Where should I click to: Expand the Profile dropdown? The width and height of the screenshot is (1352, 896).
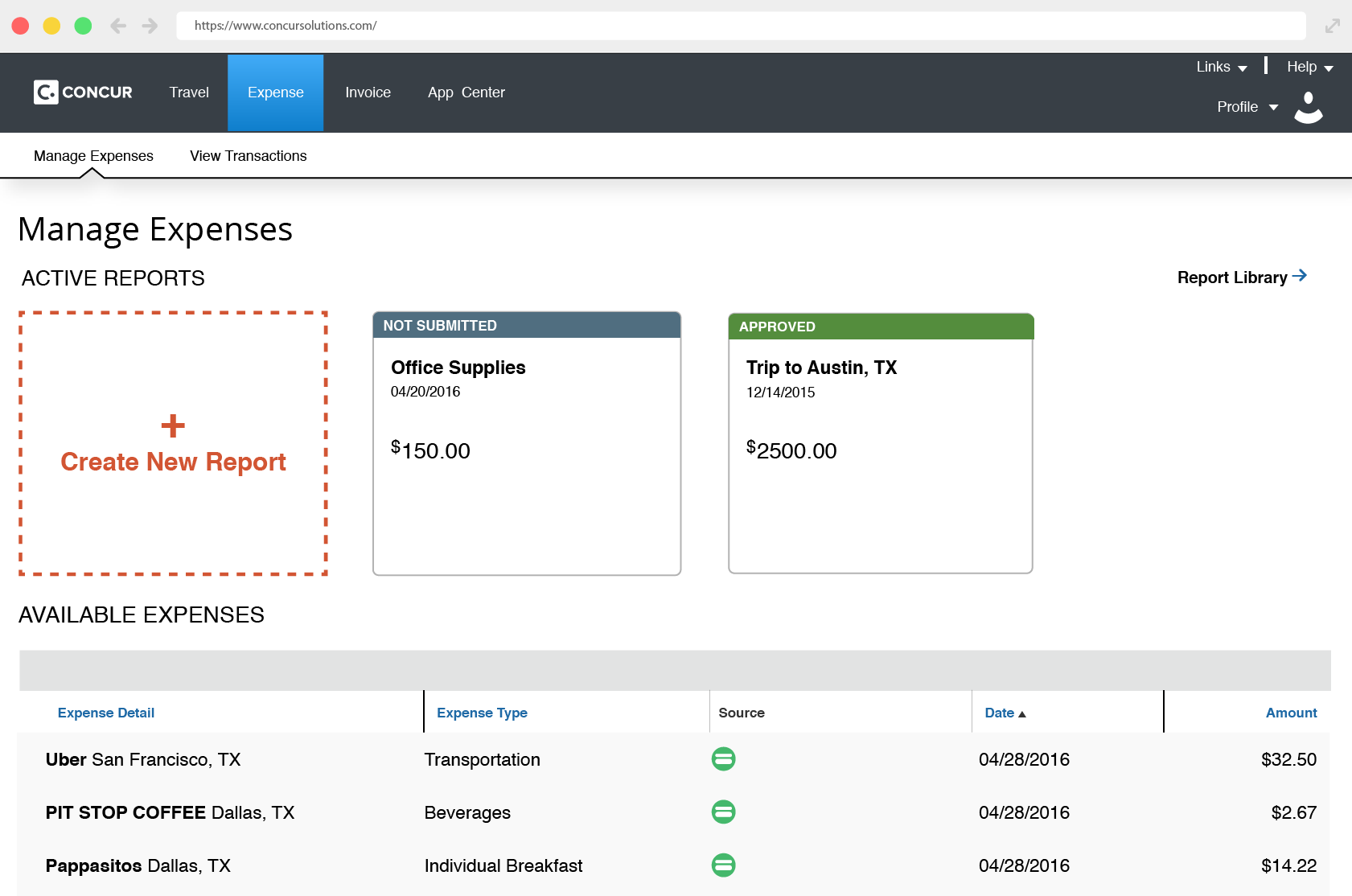(x=1246, y=106)
